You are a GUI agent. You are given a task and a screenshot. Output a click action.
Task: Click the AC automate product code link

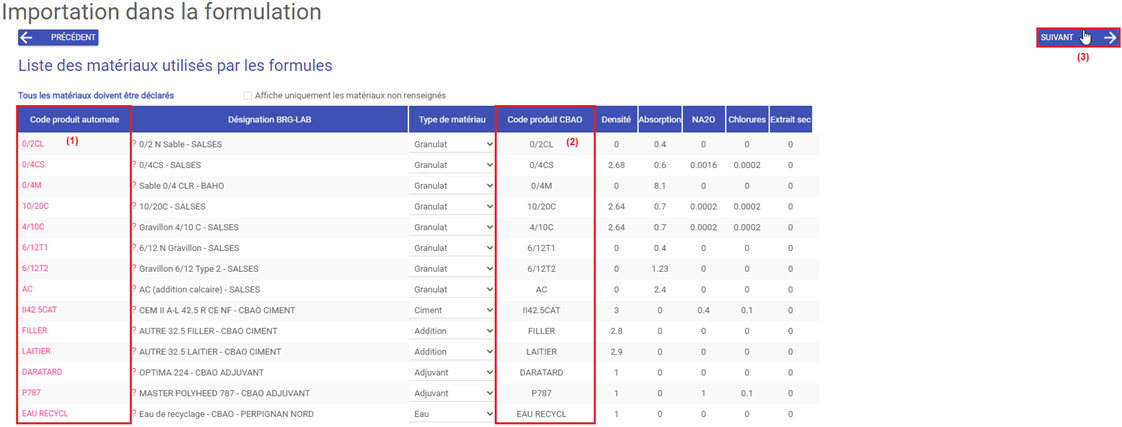pyautogui.click(x=28, y=289)
